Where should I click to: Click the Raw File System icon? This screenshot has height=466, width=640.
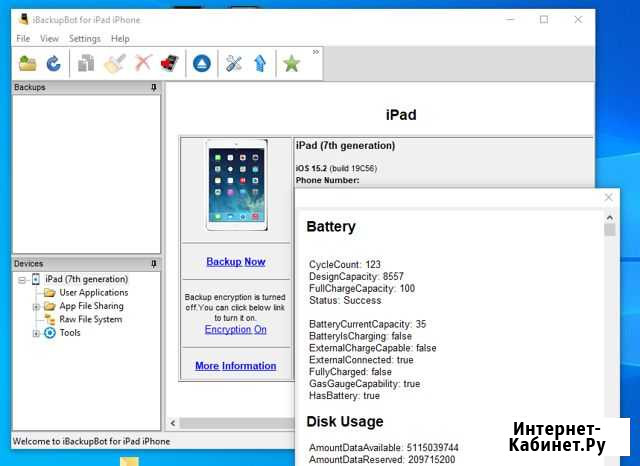pos(49,320)
